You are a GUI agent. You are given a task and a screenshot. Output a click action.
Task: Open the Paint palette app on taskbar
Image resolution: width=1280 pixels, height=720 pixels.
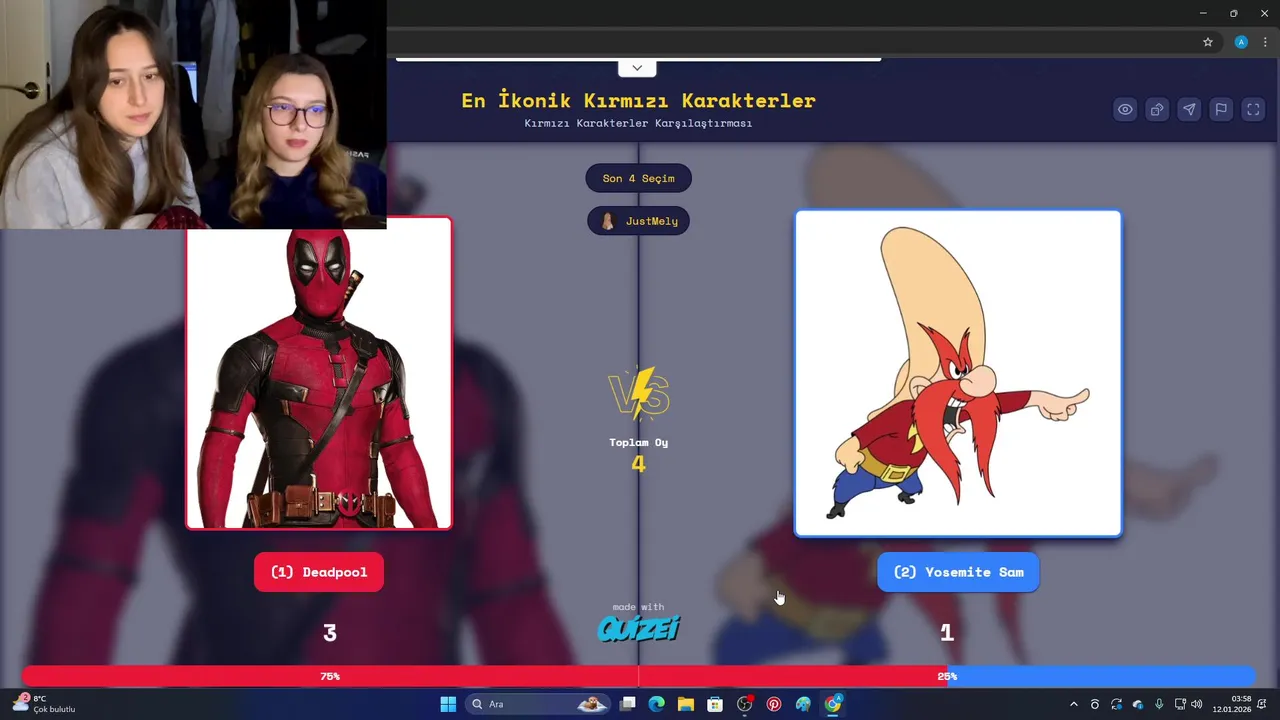(803, 704)
